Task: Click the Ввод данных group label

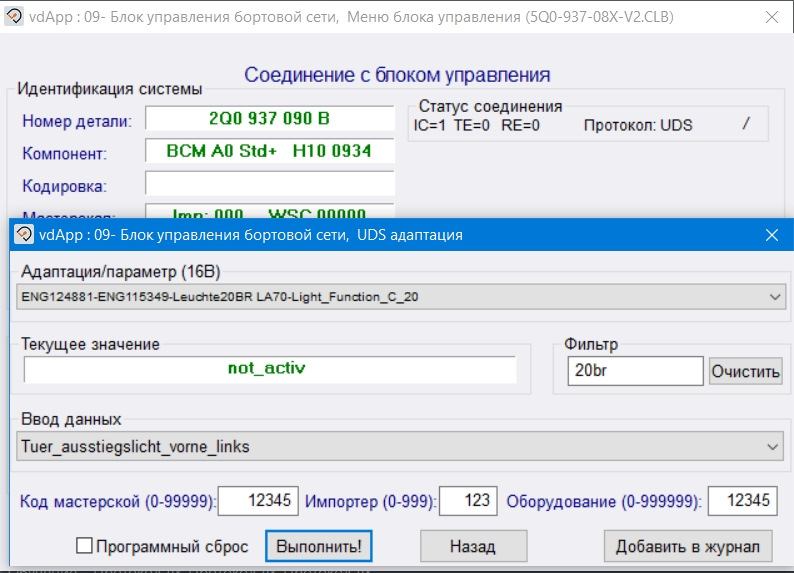Action: (x=71, y=419)
